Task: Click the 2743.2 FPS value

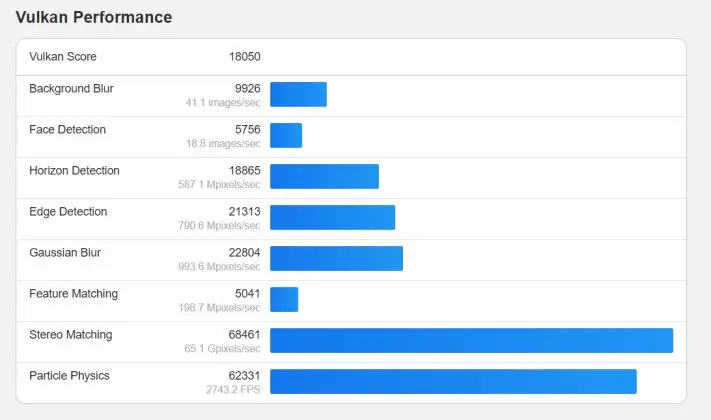Action: click(x=234, y=390)
